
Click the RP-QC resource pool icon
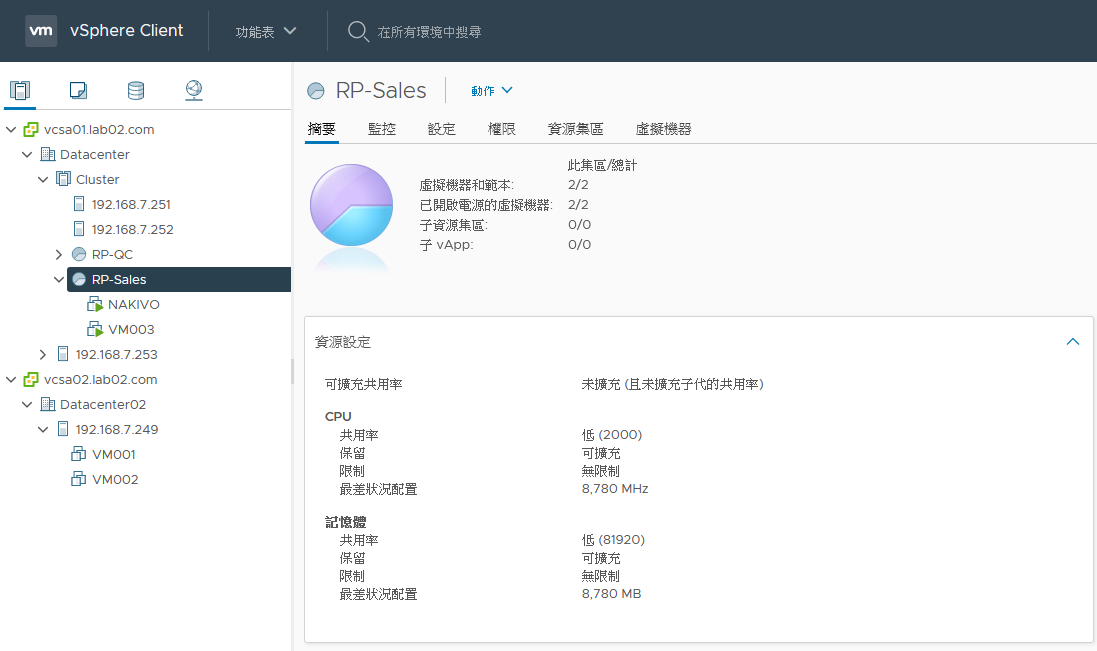79,255
